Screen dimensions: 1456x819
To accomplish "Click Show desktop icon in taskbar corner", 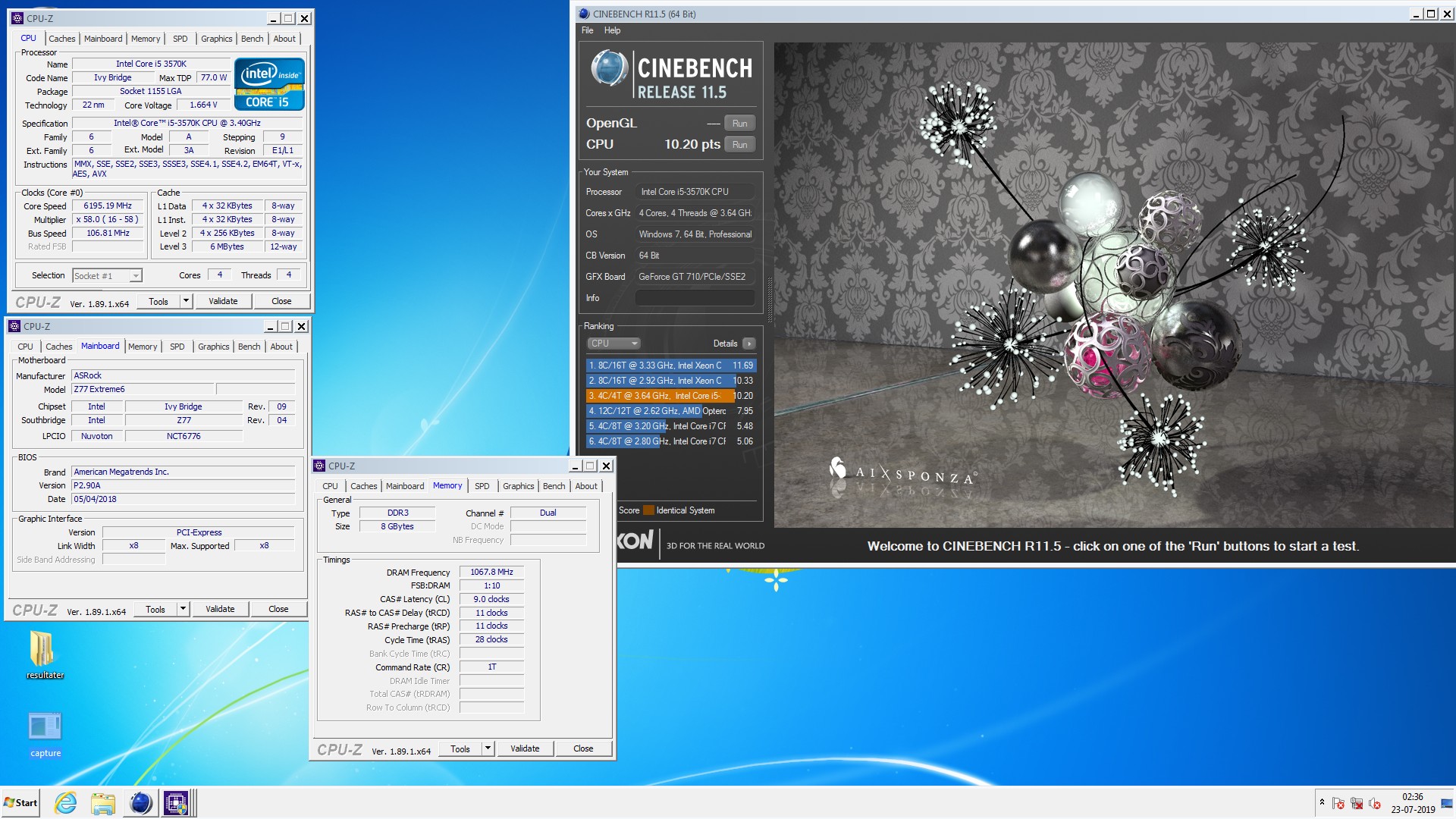I will click(x=1447, y=803).
